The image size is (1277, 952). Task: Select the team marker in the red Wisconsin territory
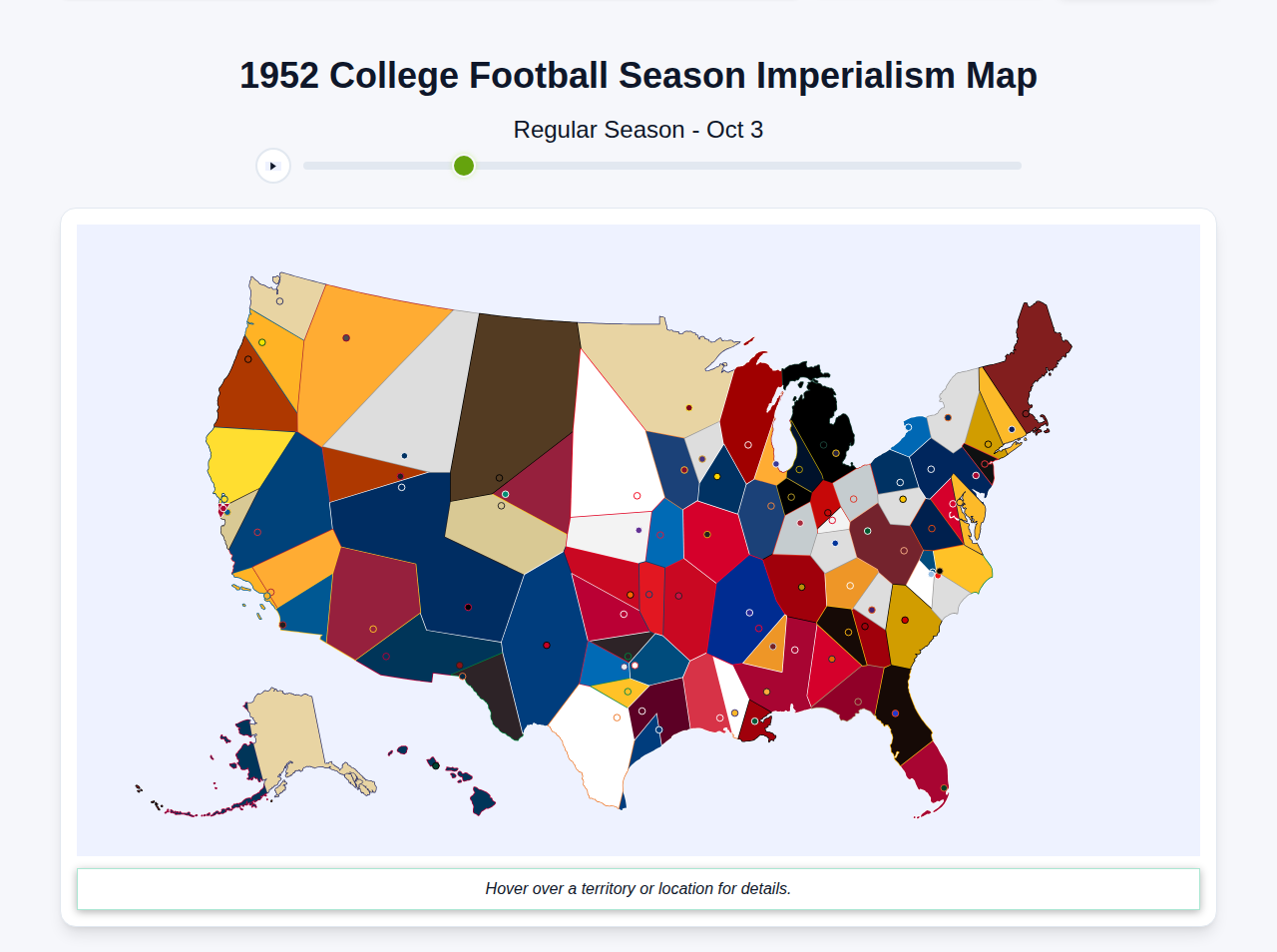pyautogui.click(x=748, y=444)
